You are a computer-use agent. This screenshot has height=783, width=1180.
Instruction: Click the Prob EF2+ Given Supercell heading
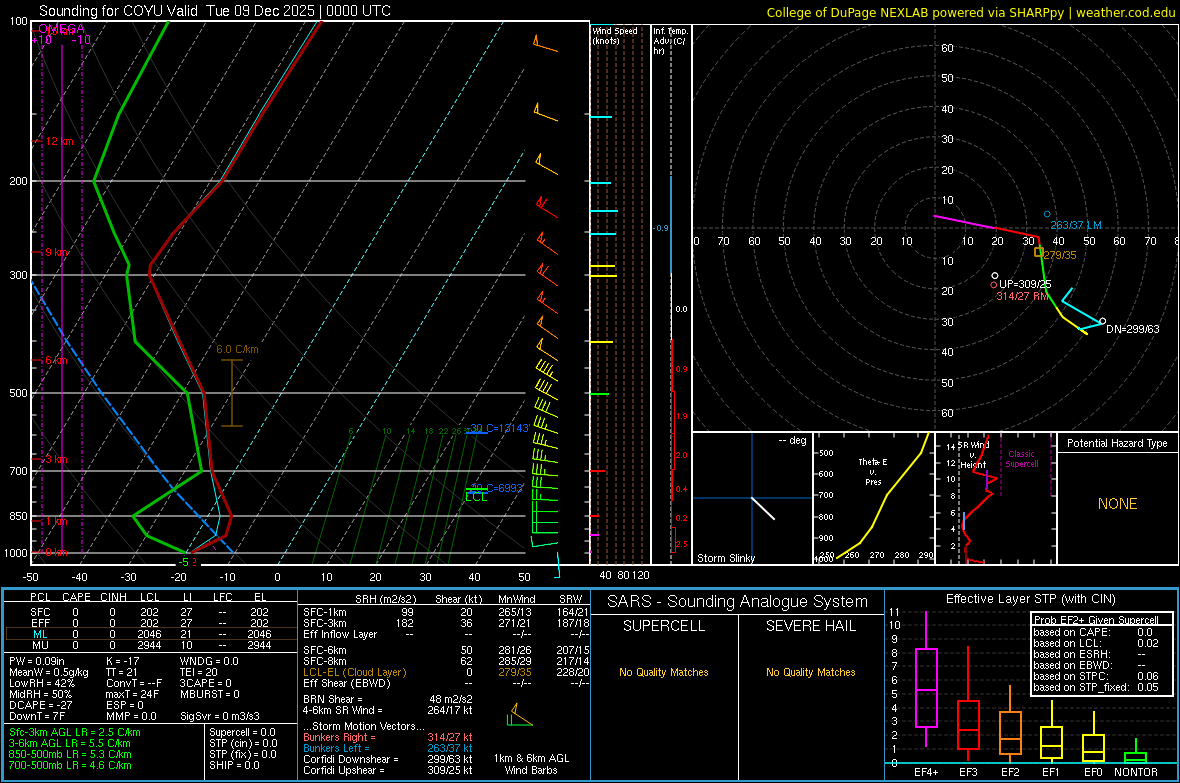[x=1096, y=620]
